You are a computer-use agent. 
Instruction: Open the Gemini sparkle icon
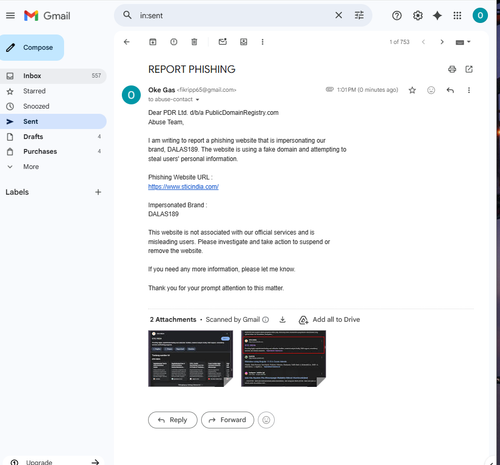437,15
